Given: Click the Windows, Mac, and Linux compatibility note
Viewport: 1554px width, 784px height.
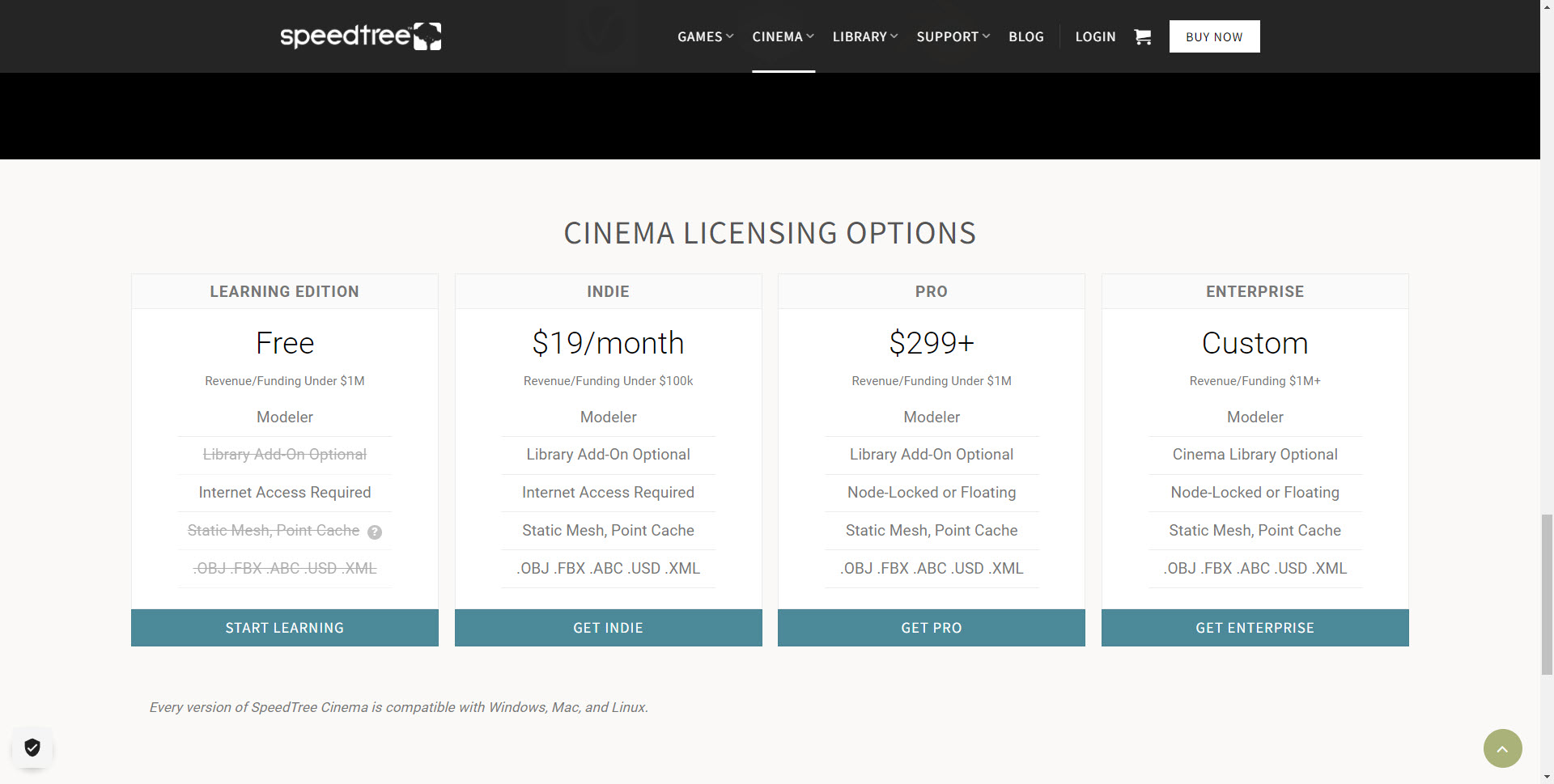Looking at the screenshot, I should click(x=398, y=707).
